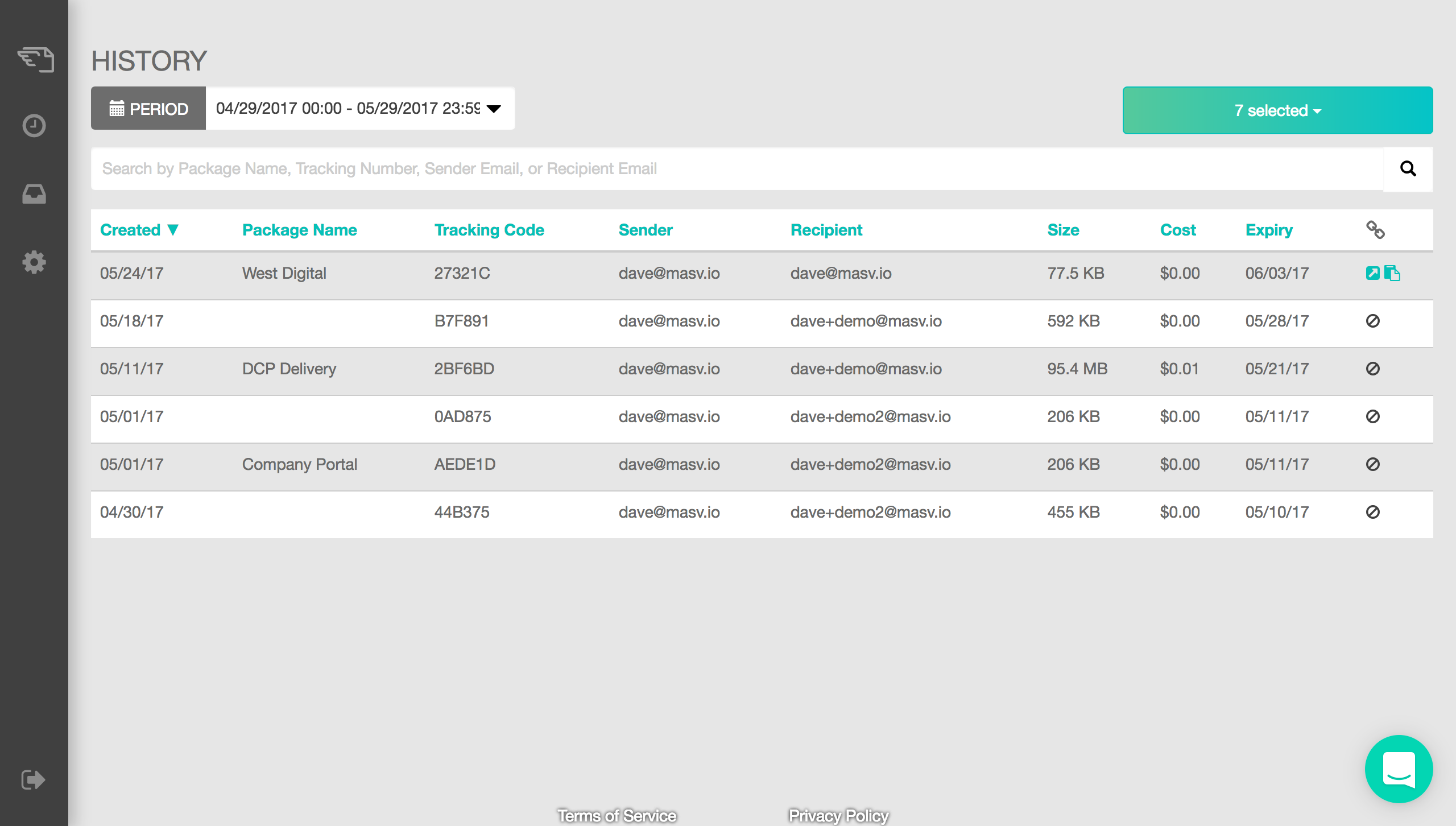Image resolution: width=1456 pixels, height=826 pixels.
Task: Open the Terms of Service link
Action: 617,816
